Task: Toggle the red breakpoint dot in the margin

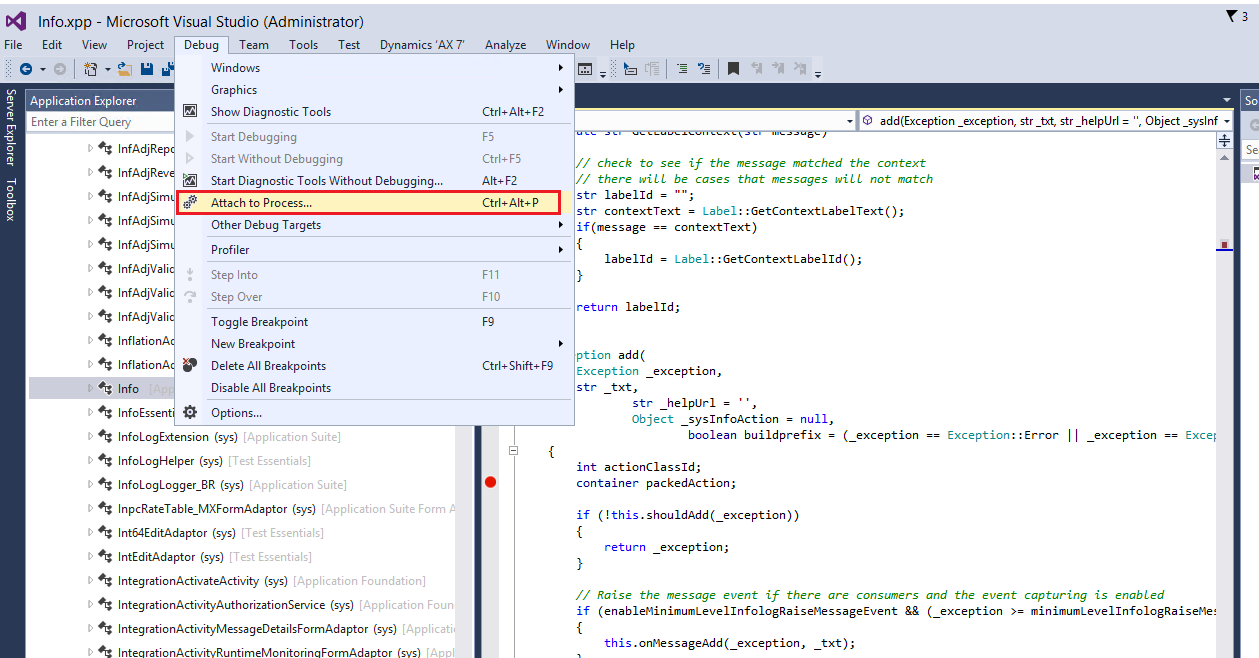Action: pos(490,482)
